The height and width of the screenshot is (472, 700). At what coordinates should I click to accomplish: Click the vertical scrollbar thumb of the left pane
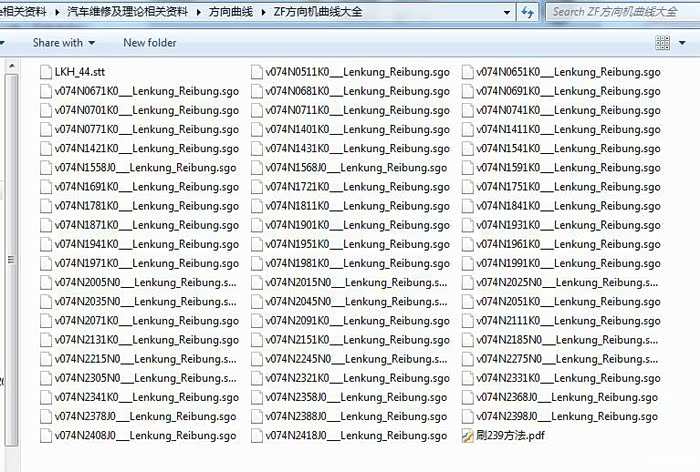coord(12,260)
